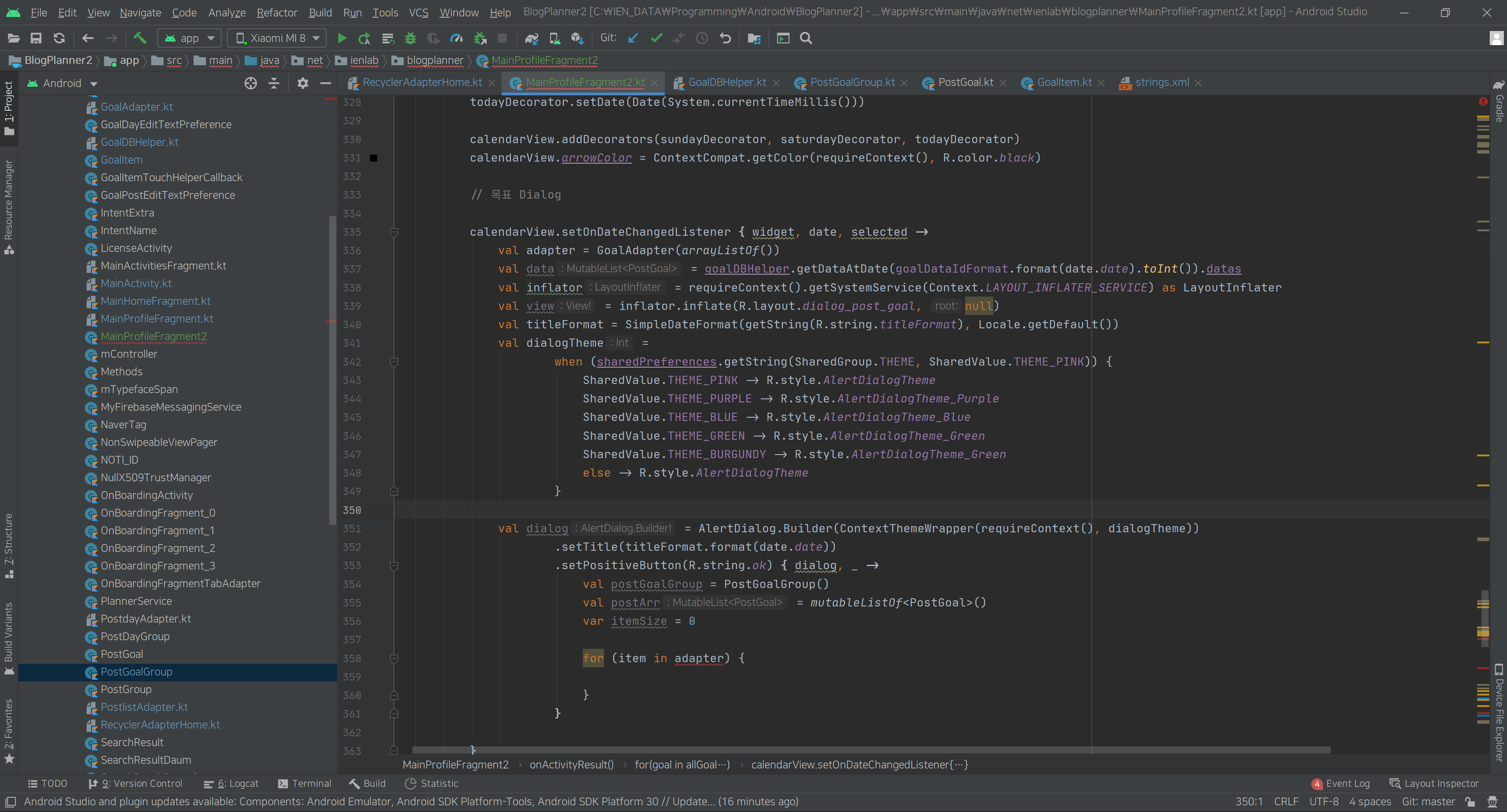Click Sync Project with Gradle Files icon
Viewport: 1507px width, 812px height.
[x=531, y=38]
